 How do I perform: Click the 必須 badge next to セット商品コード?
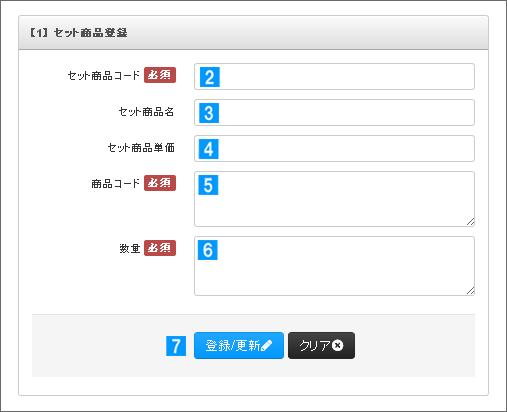(160, 75)
